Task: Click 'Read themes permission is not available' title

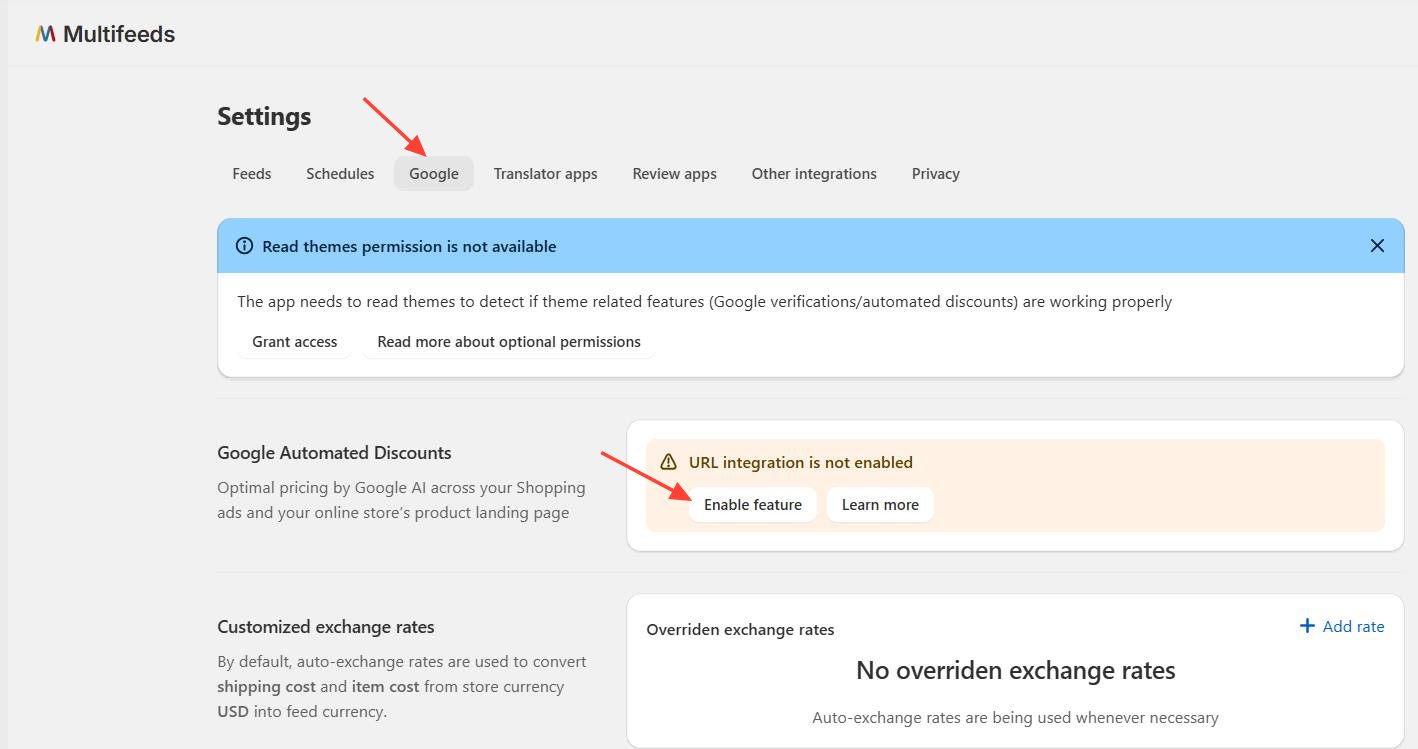Action: (x=409, y=246)
